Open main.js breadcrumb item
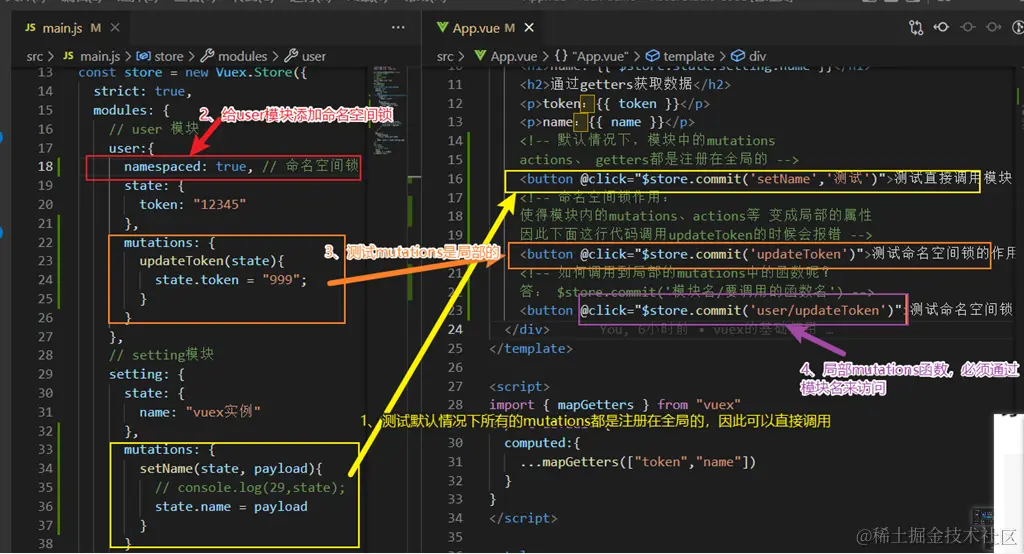 coord(100,57)
